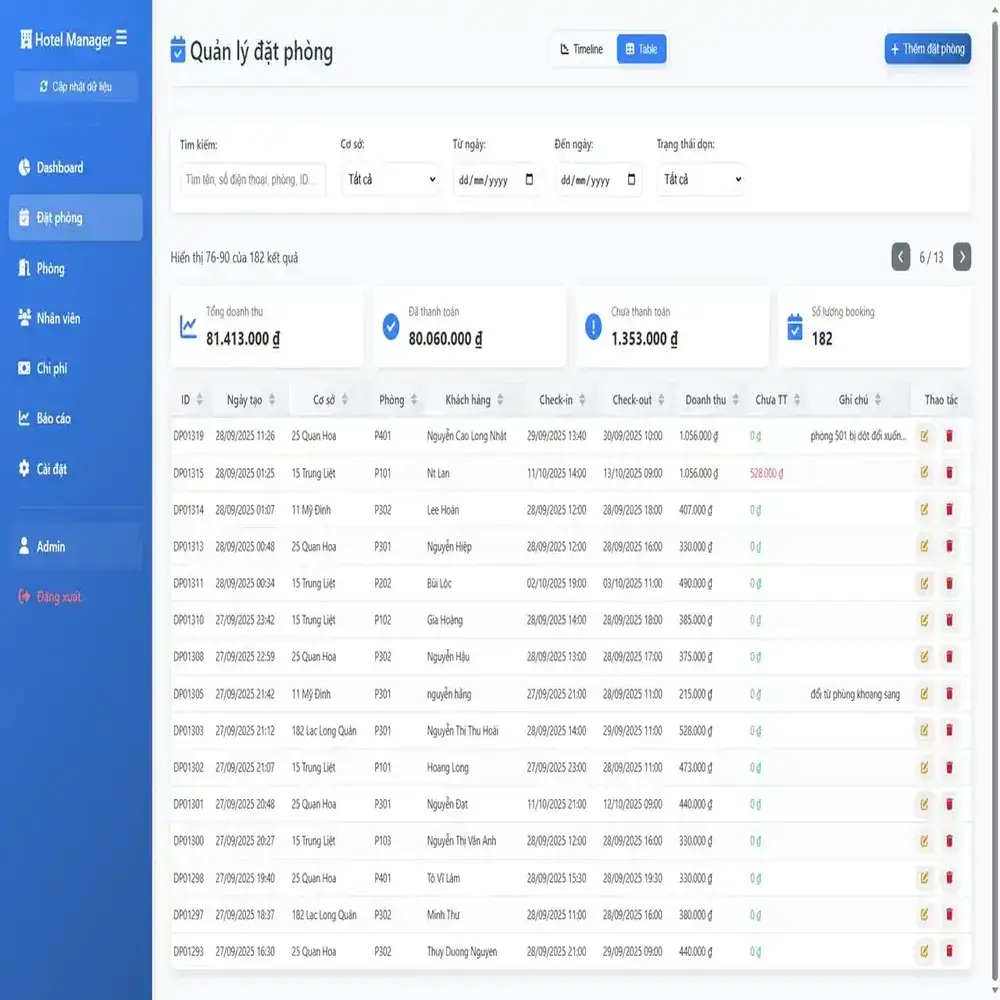Open the Cơ sở dropdown filter

pyautogui.click(x=389, y=180)
